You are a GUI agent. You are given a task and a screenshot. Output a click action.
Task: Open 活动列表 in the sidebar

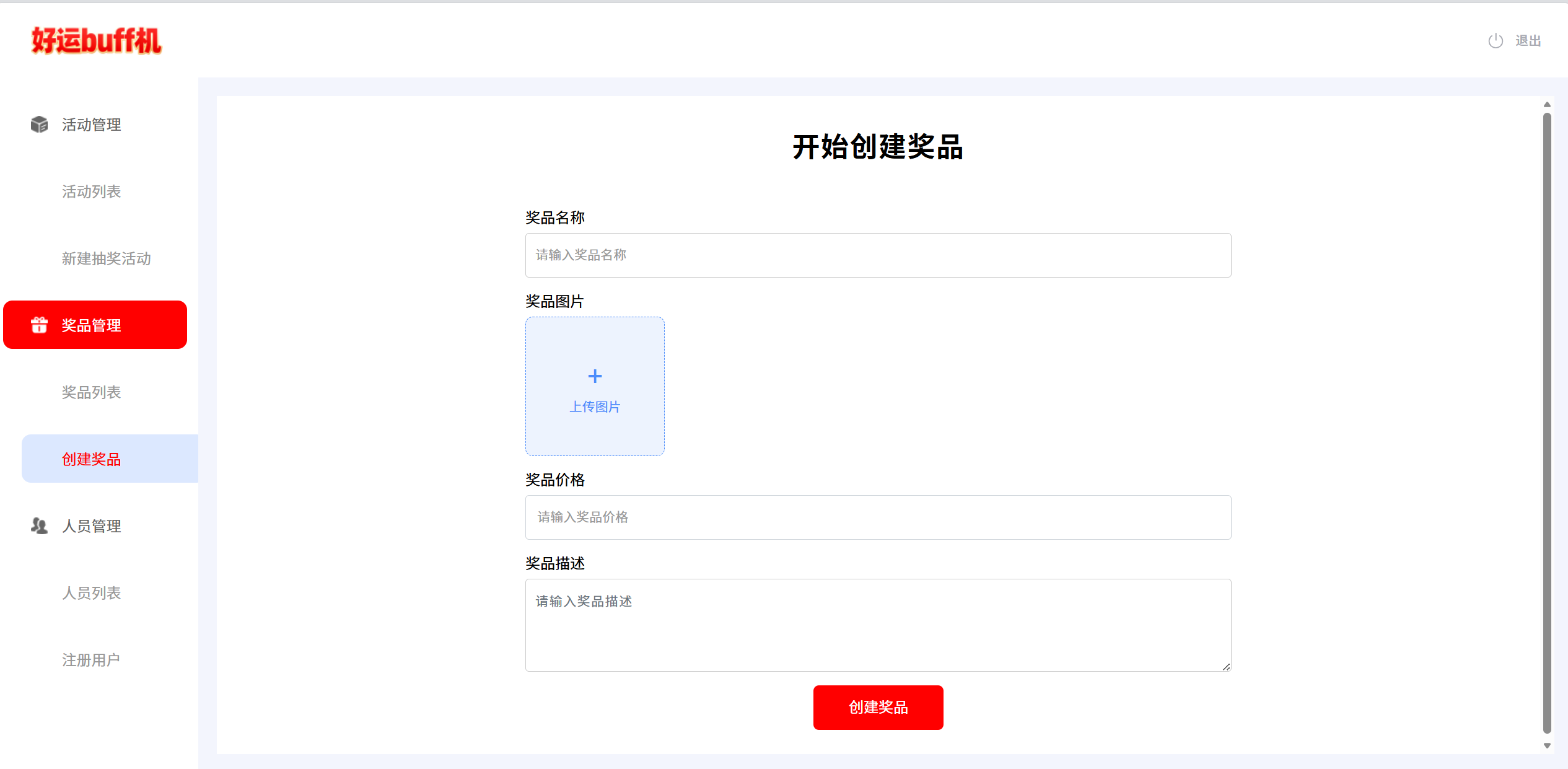tap(91, 191)
